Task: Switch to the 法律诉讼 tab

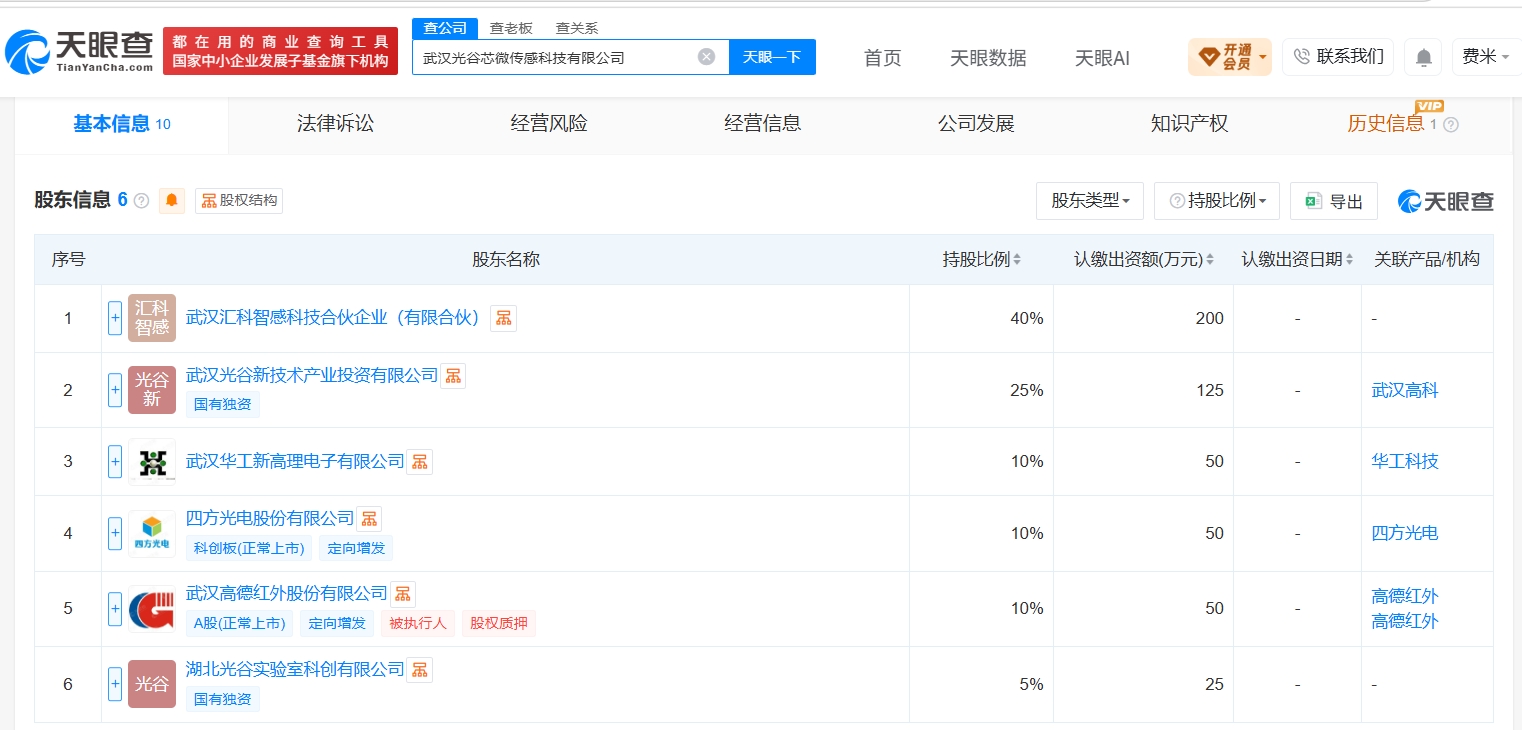Action: point(335,124)
